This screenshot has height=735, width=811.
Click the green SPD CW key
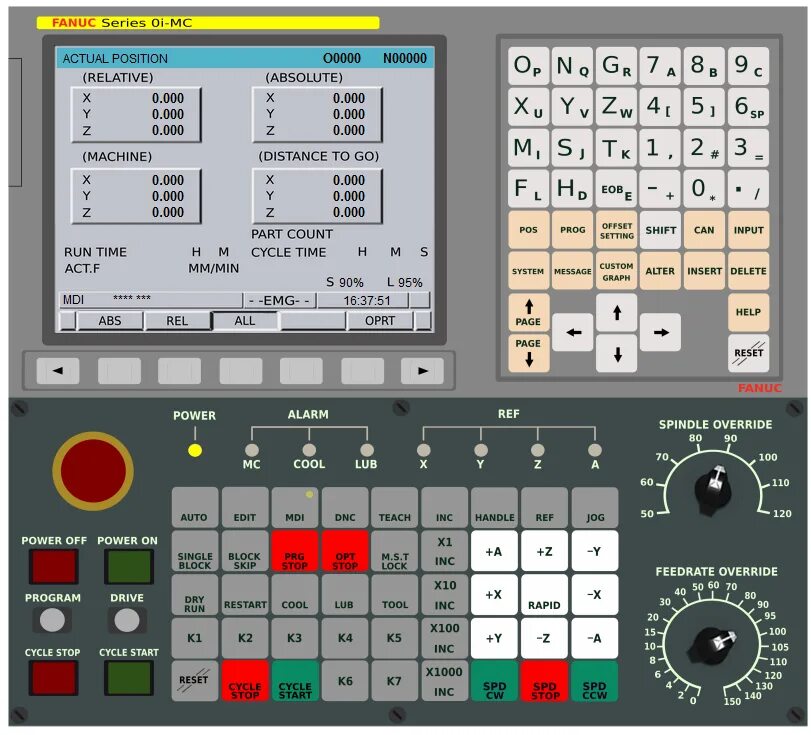tap(494, 681)
